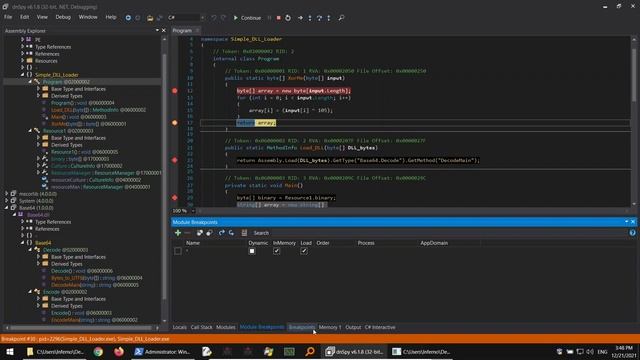Viewport: 640px width, 360px height.
Task: Click the Open file folder icon
Action: tap(150, 18)
